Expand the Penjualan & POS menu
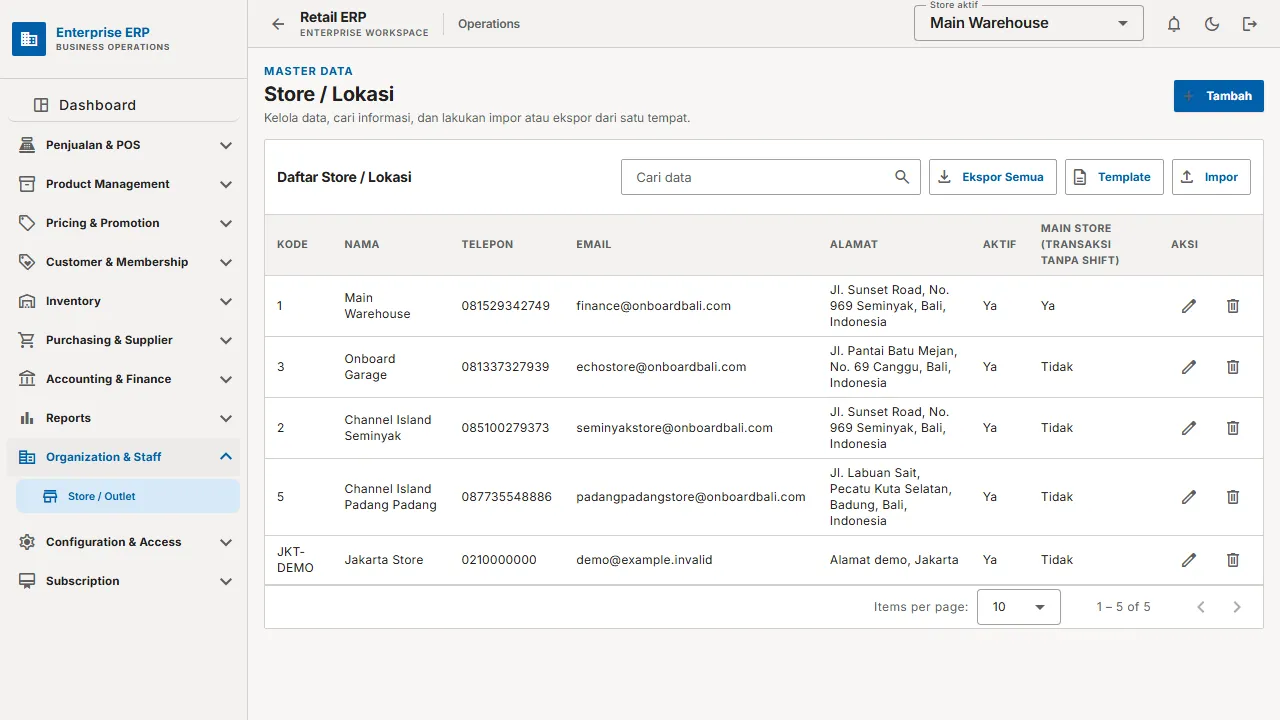1280x720 pixels. tap(127, 145)
